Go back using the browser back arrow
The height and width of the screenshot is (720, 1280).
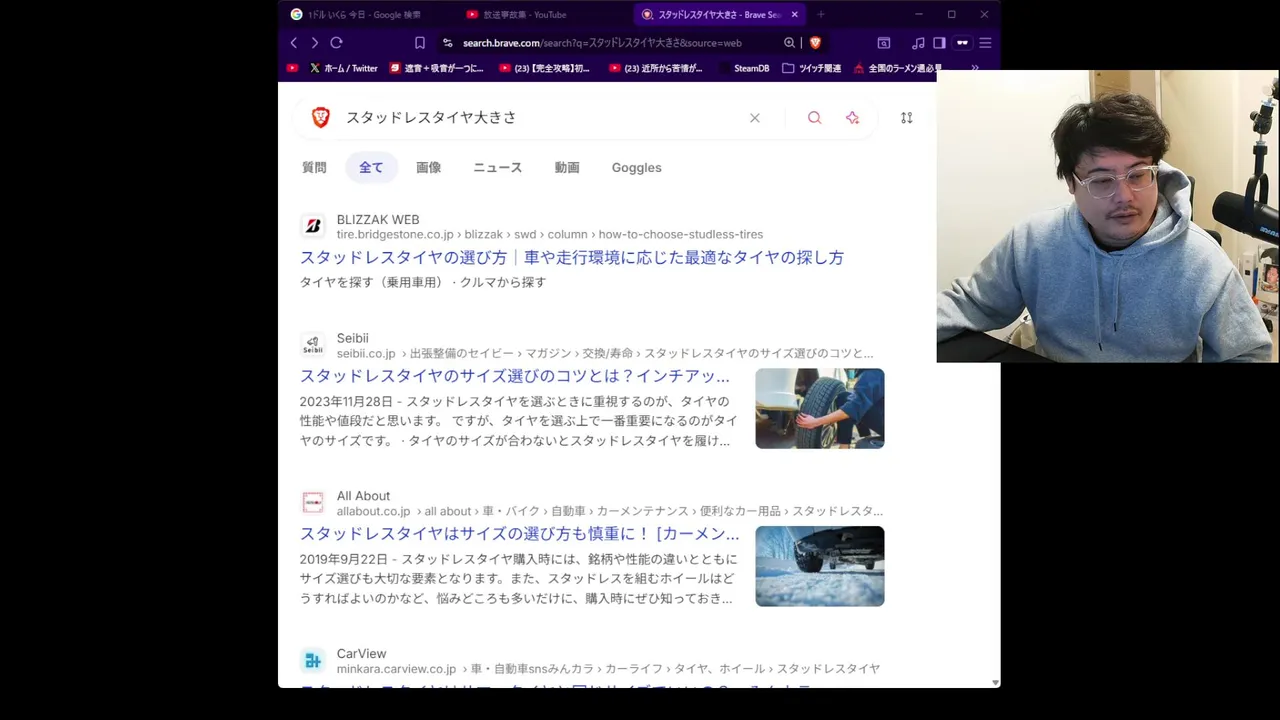point(293,43)
